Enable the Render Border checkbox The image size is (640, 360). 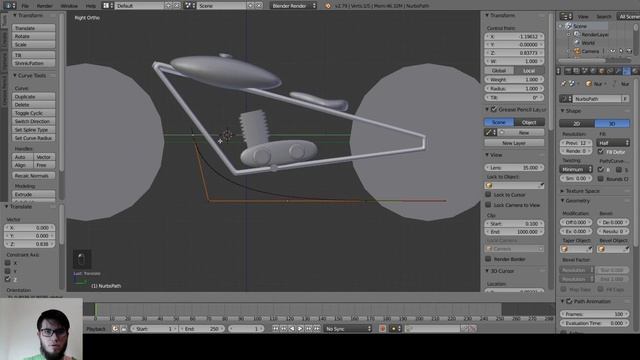coord(488,259)
